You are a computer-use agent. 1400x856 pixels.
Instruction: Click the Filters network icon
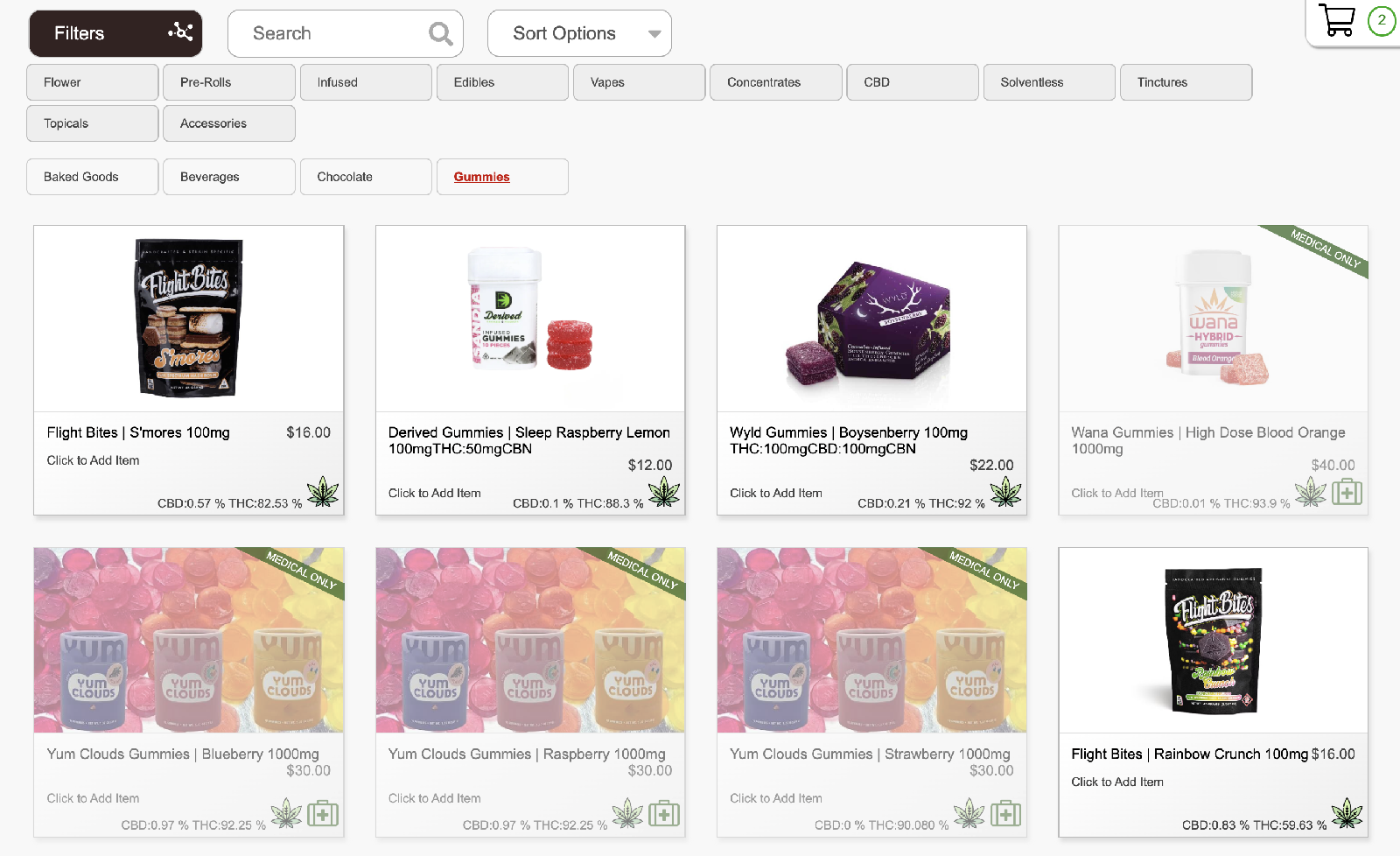[180, 32]
